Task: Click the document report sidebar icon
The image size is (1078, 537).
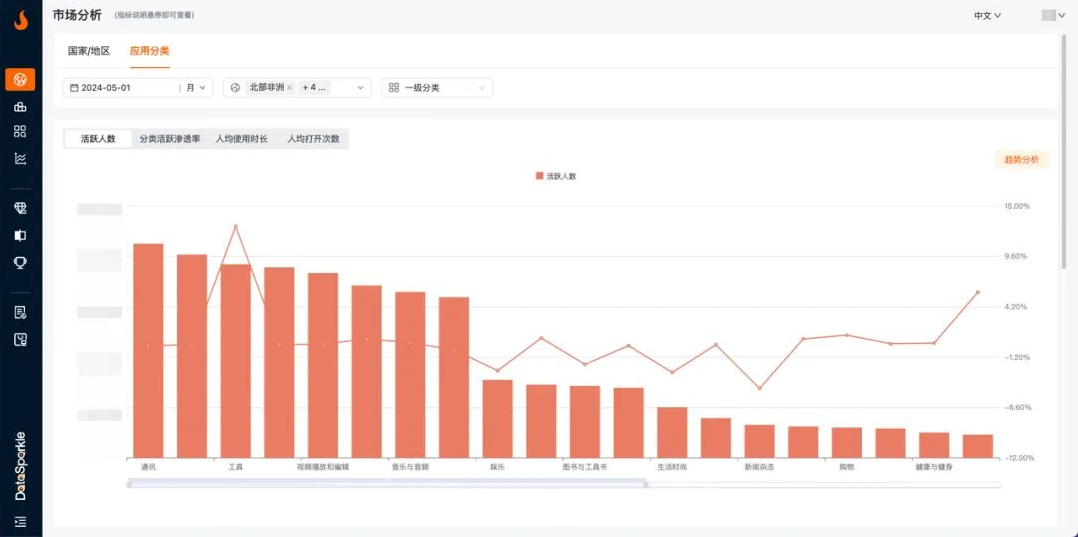Action: (x=20, y=312)
